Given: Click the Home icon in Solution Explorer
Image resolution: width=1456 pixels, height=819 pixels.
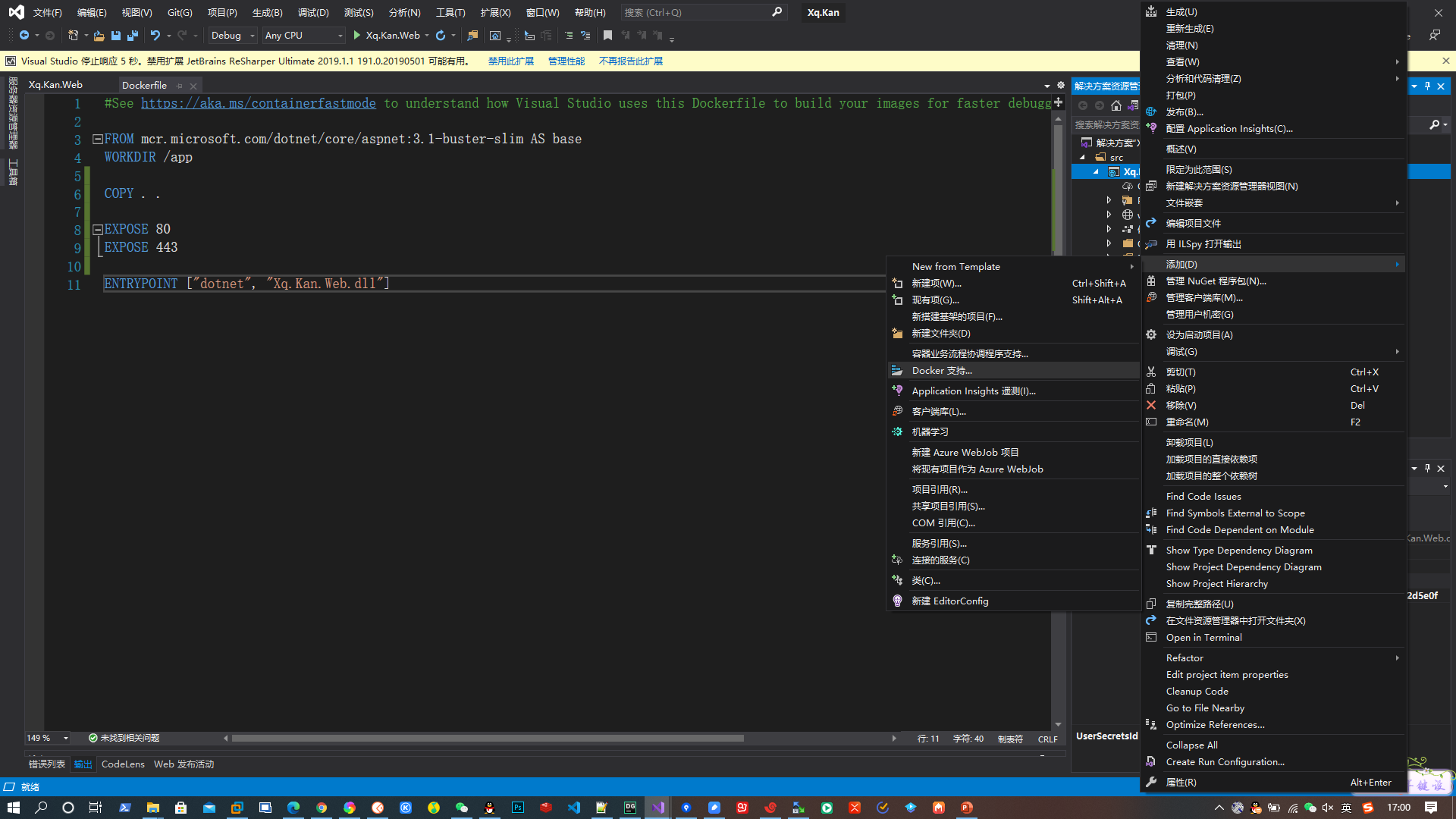Looking at the screenshot, I should (1116, 105).
